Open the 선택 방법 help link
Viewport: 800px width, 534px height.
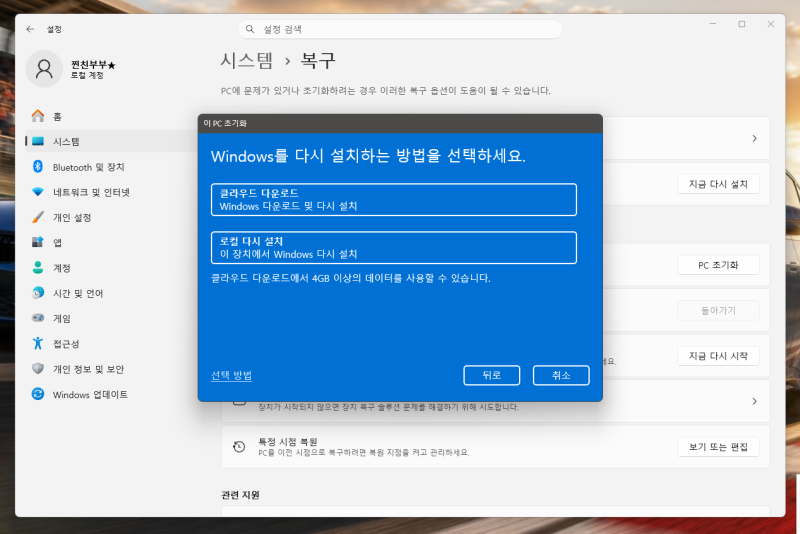pyautogui.click(x=231, y=375)
